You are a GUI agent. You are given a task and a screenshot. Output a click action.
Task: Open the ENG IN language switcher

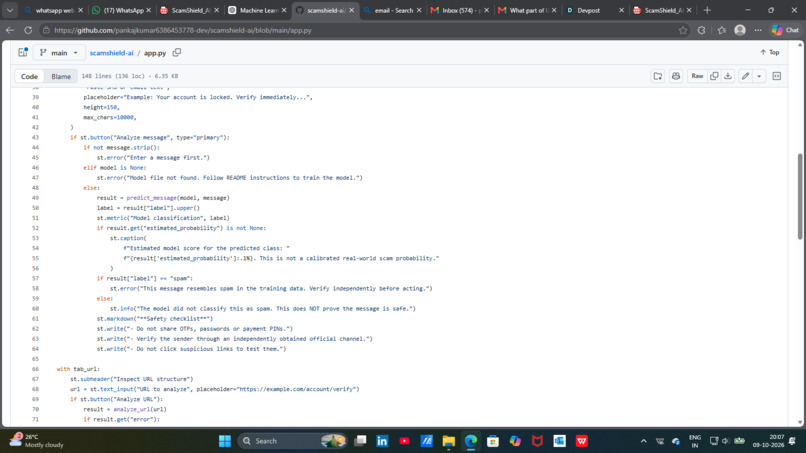tap(695, 441)
